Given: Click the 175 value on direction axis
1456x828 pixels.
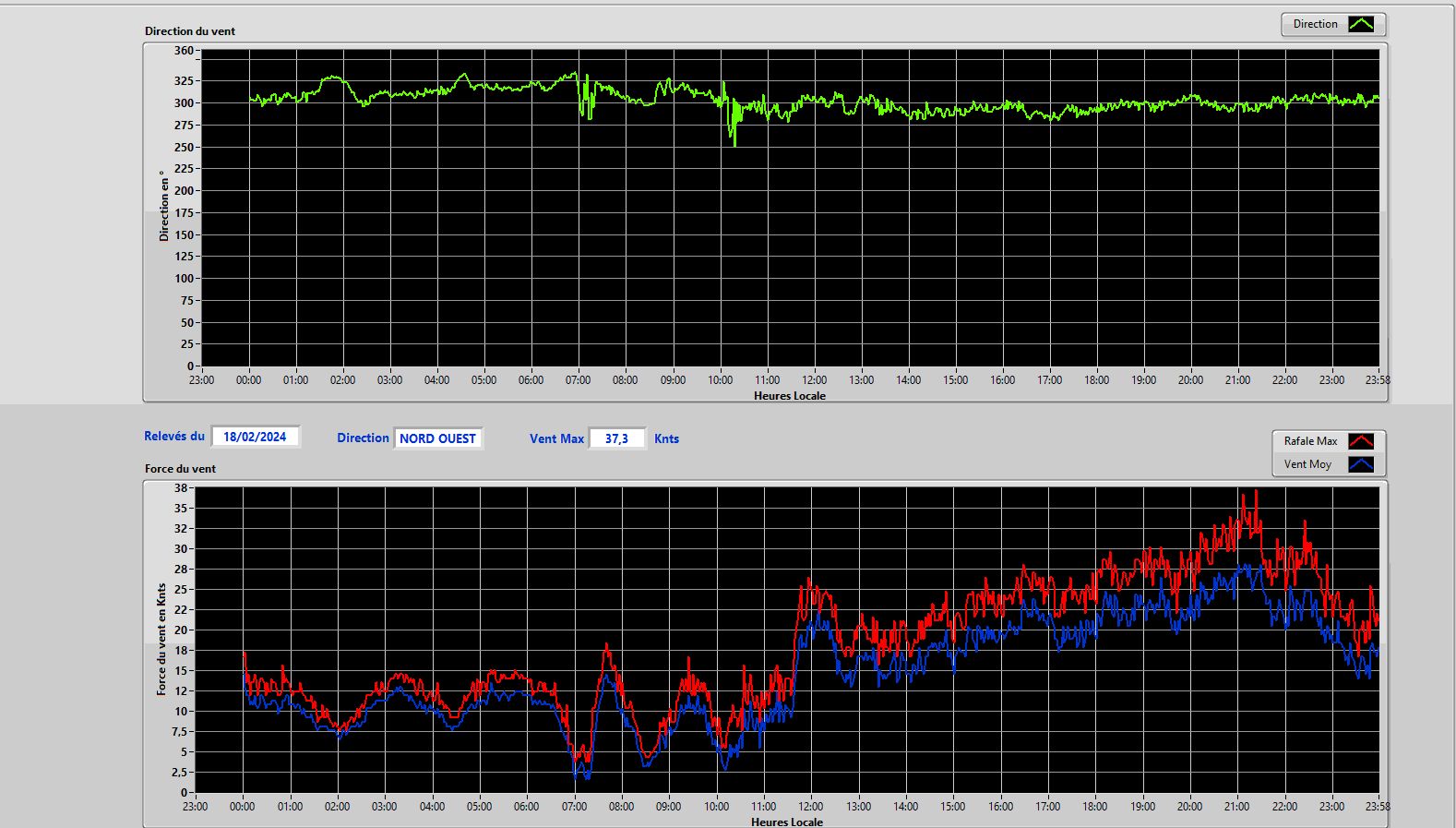Looking at the screenshot, I should tap(184, 213).
